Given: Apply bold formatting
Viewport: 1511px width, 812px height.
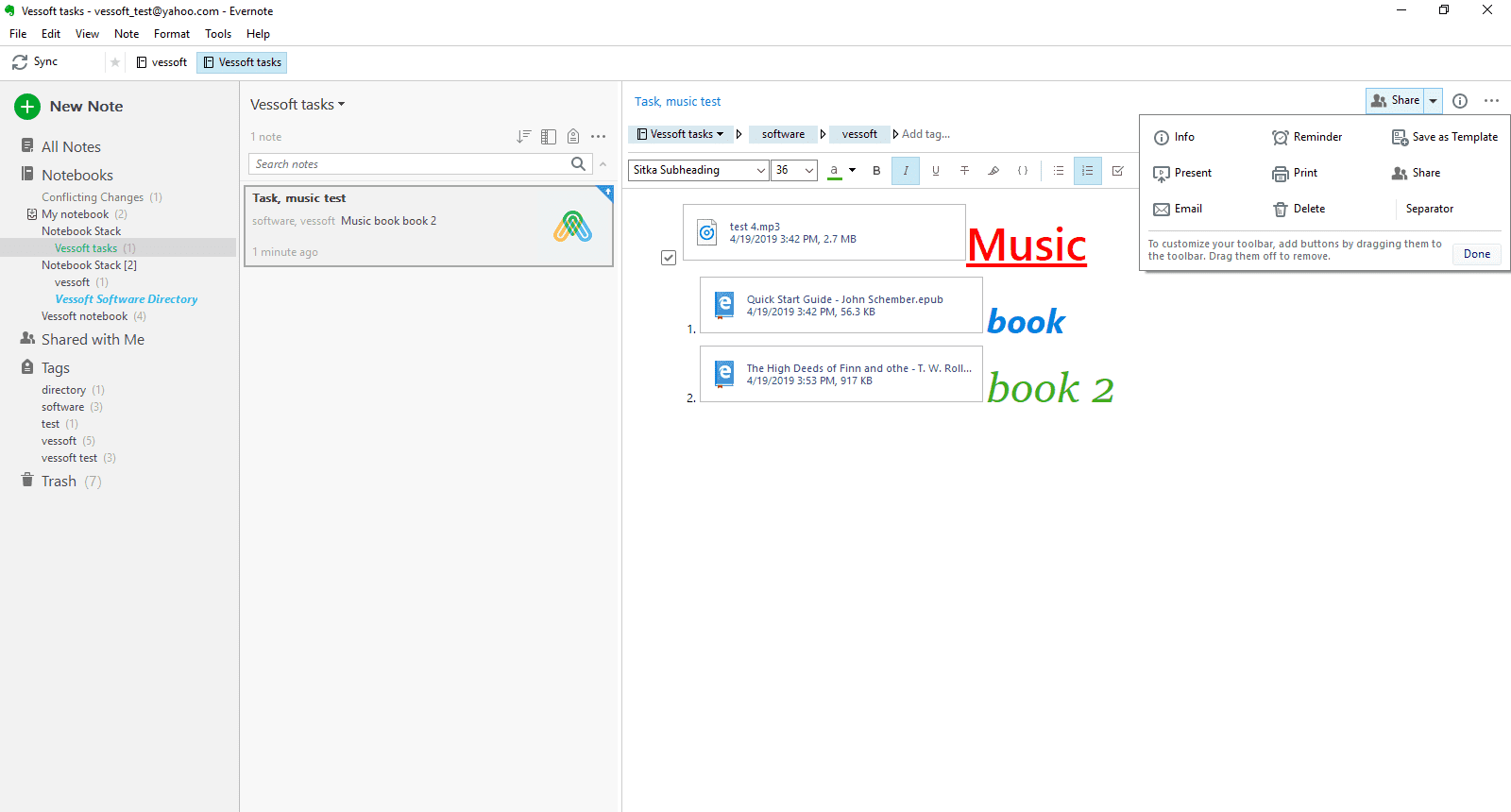Looking at the screenshot, I should tap(876, 171).
